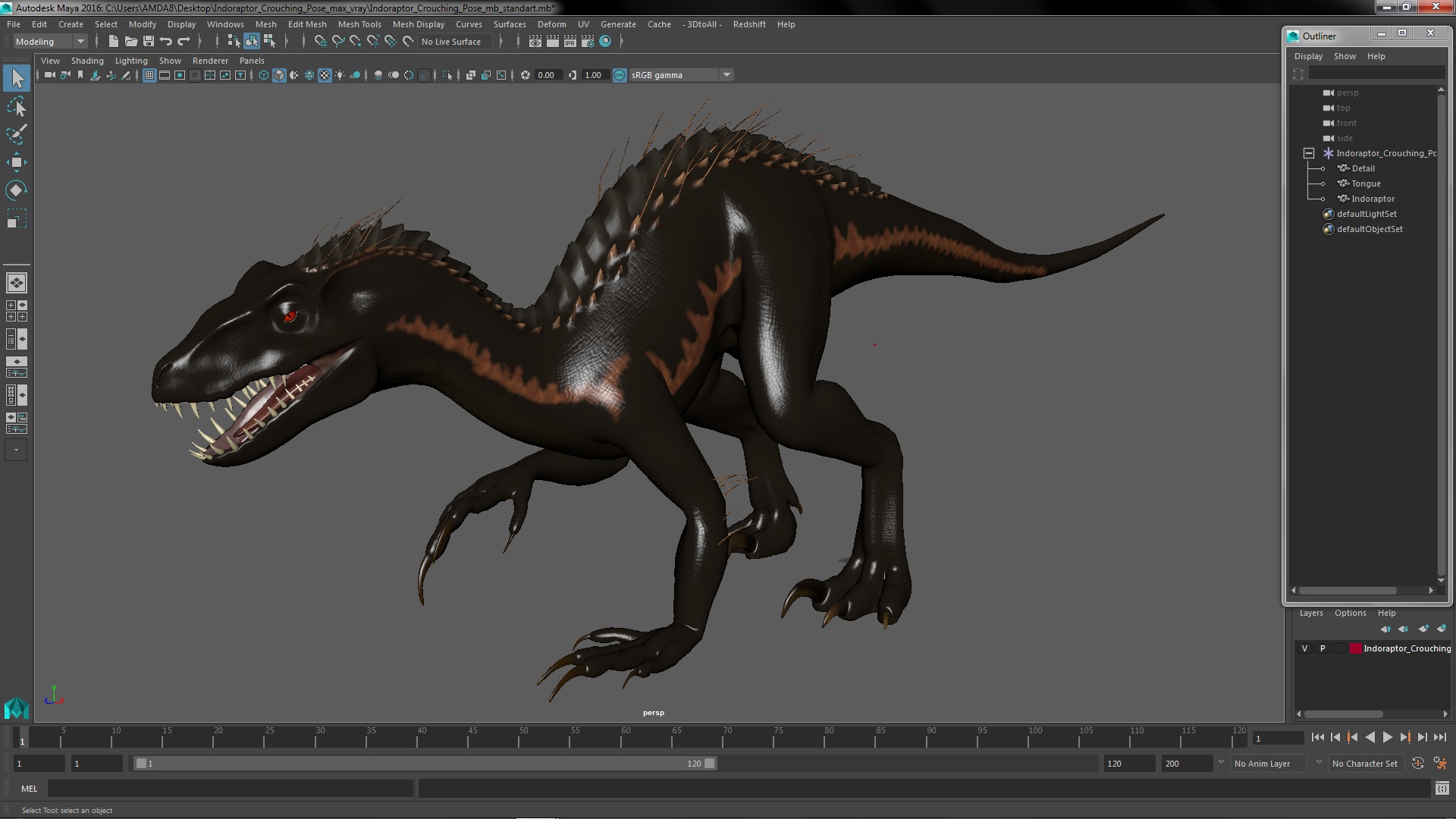
Task: Select the Detail node in Outliner
Action: (x=1363, y=168)
